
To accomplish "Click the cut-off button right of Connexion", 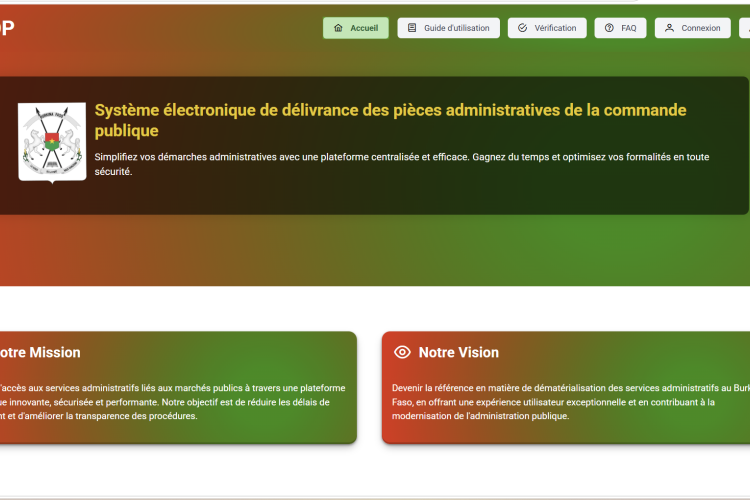I will click(745, 28).
